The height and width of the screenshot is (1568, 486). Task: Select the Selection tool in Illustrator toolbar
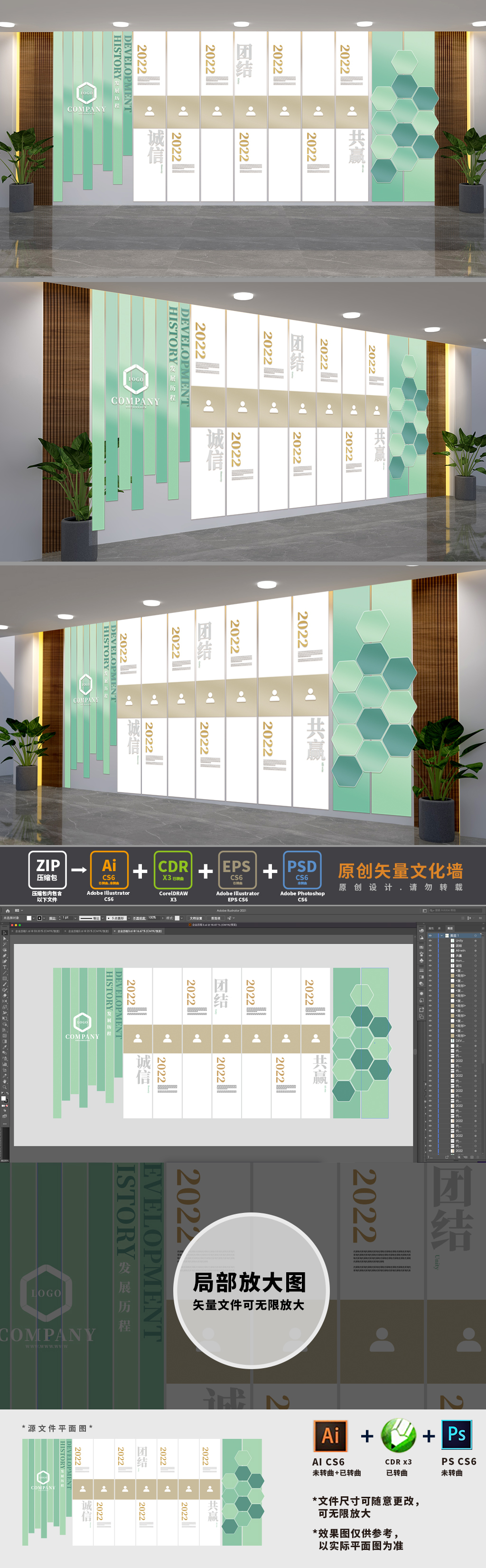point(5,933)
